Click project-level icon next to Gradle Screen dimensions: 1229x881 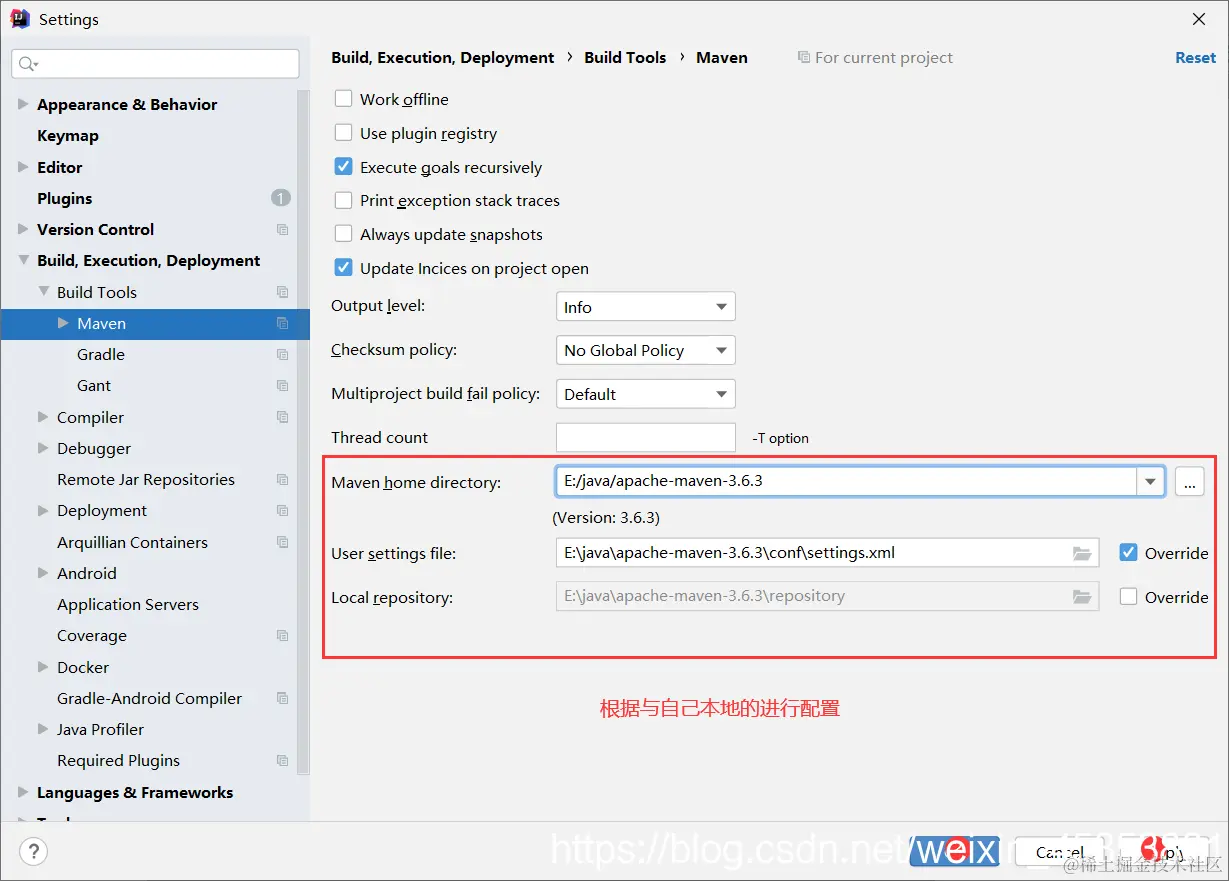[282, 355]
